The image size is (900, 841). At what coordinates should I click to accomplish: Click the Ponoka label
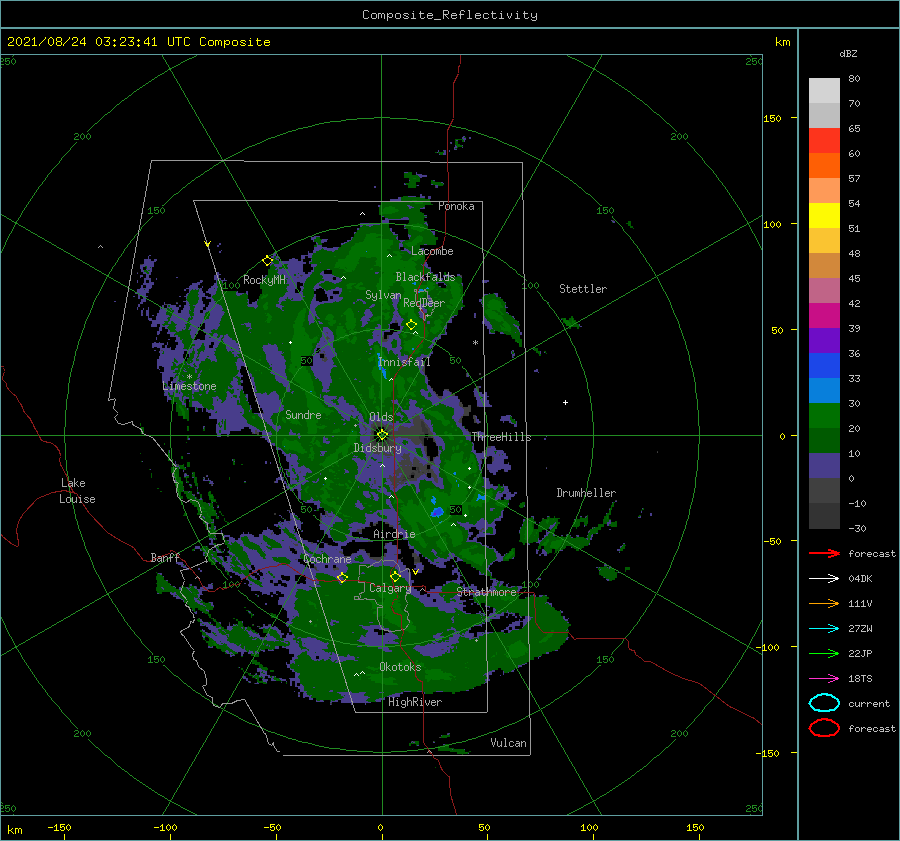pos(456,206)
